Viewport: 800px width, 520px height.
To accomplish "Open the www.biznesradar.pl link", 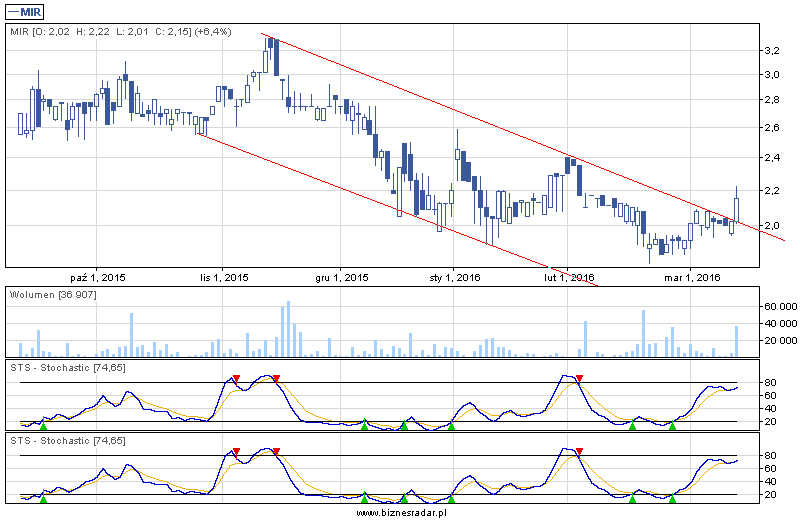I will (x=400, y=512).
